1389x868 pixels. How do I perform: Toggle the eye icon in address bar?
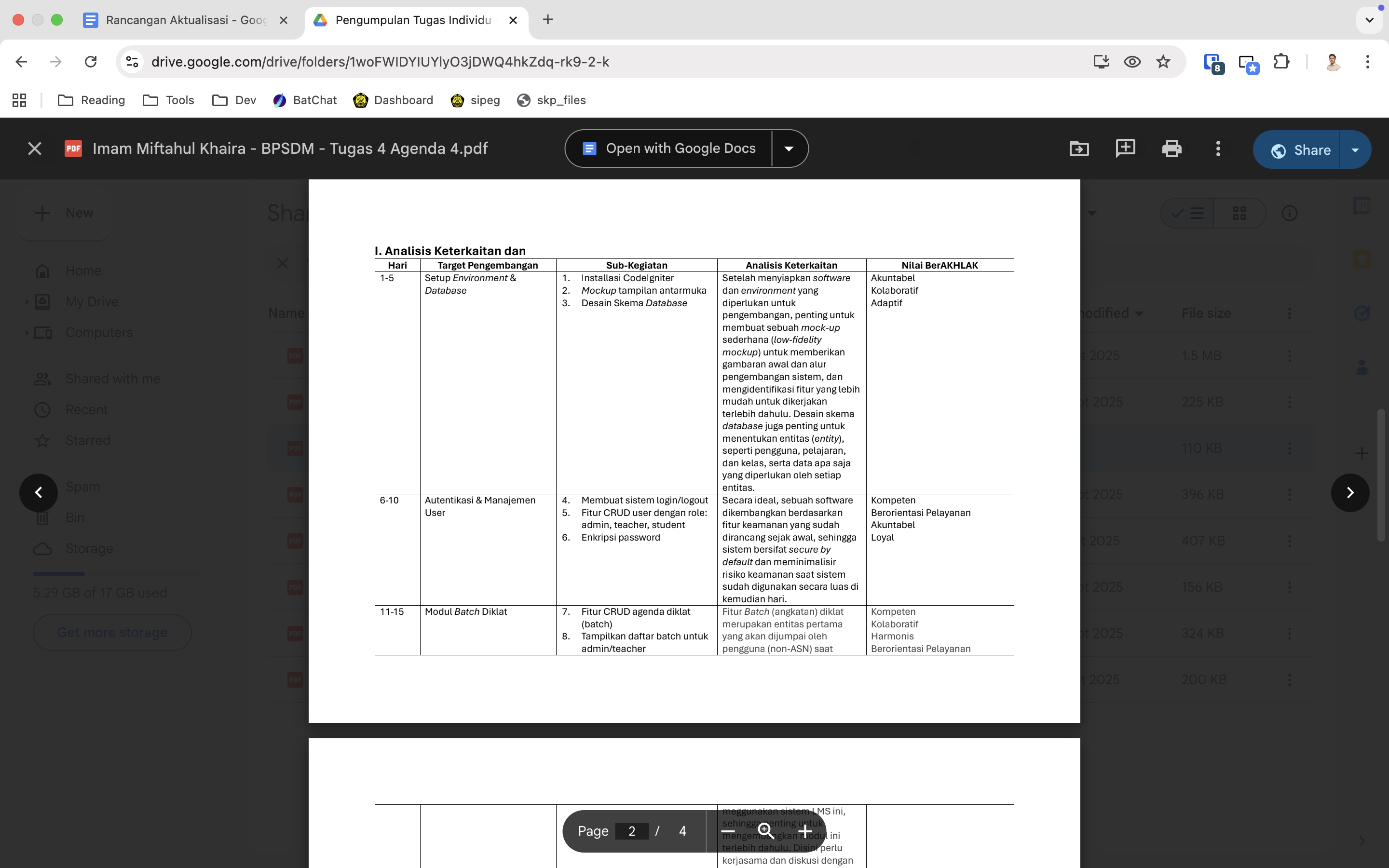point(1132,61)
